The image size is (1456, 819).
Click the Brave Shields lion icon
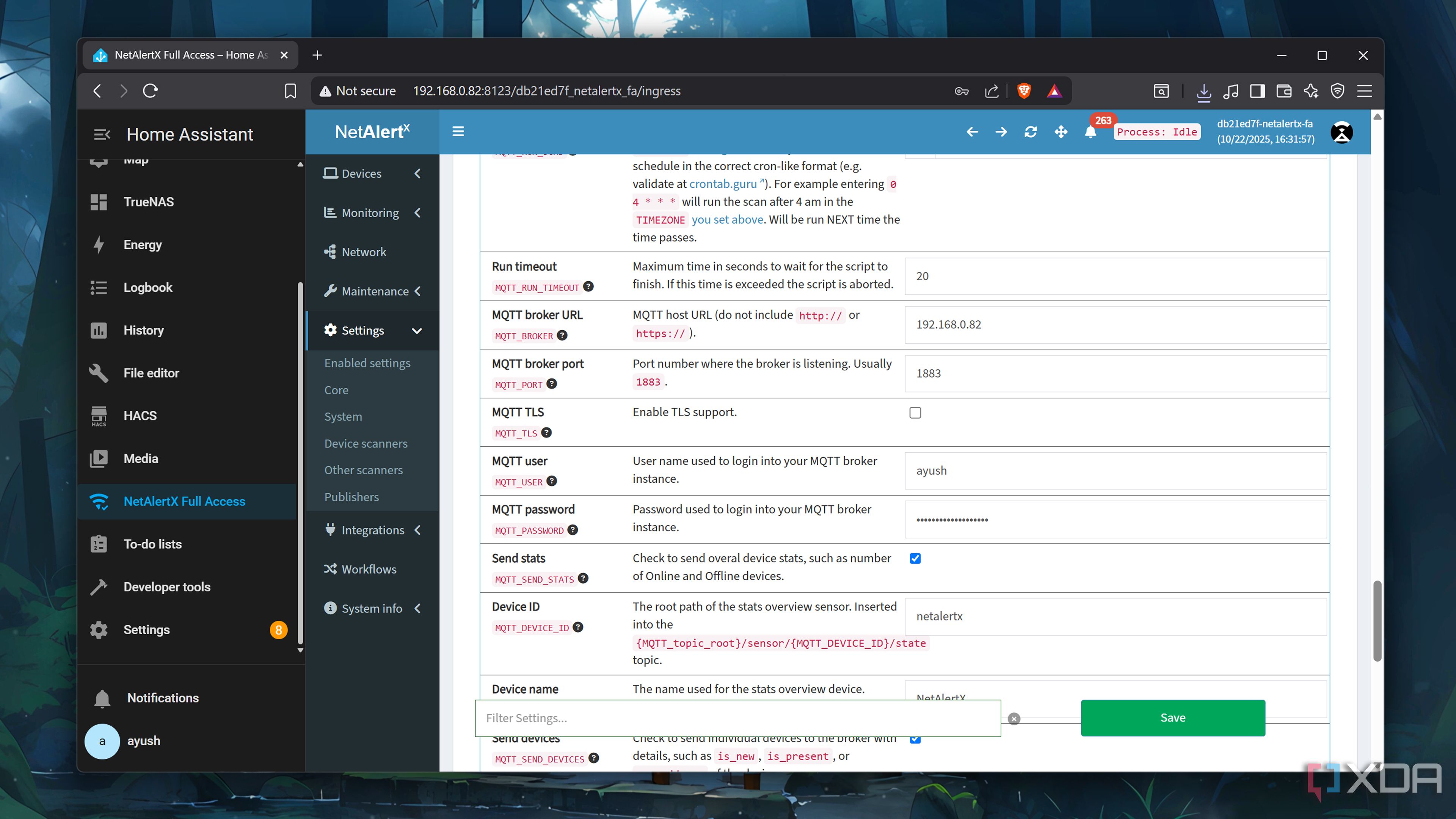tap(1024, 91)
